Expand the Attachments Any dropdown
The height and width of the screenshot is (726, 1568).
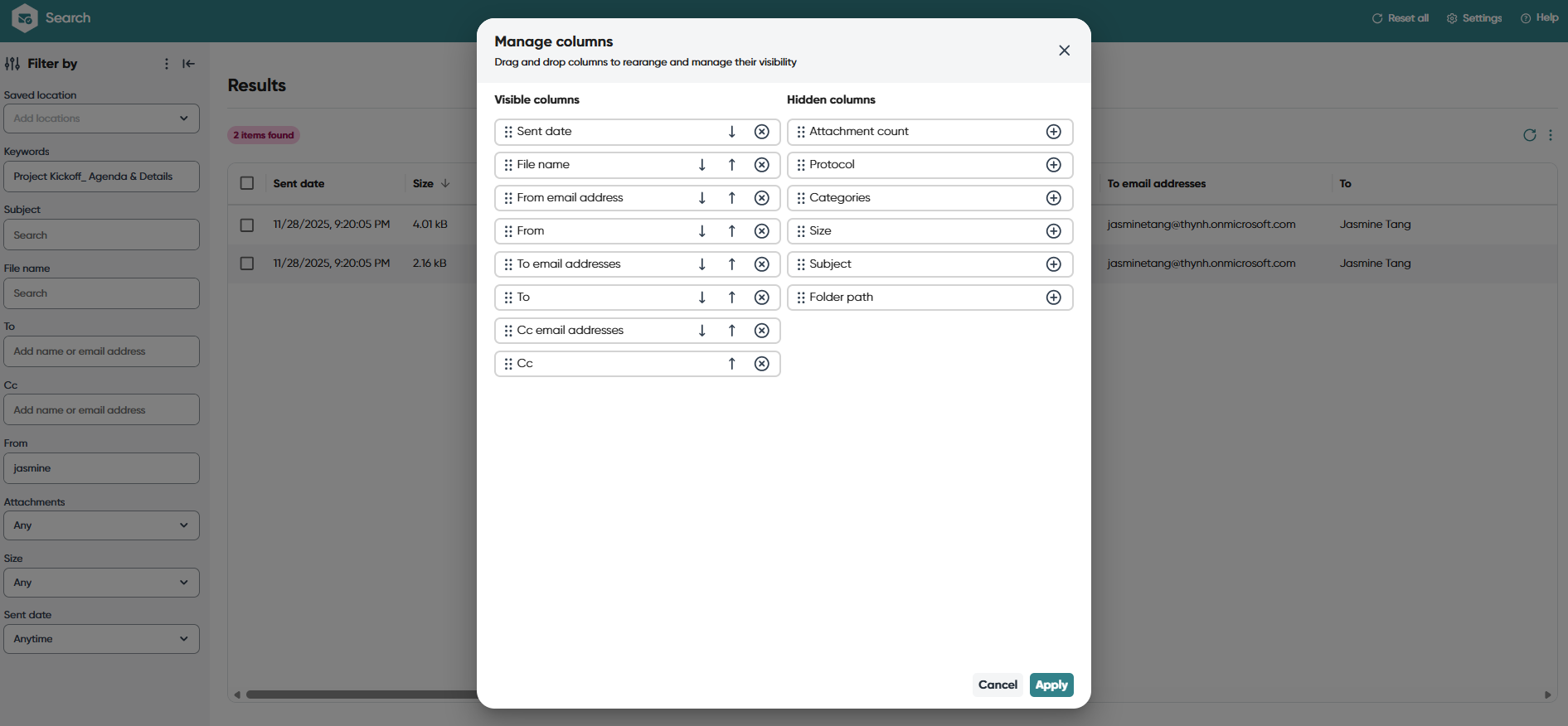(101, 525)
